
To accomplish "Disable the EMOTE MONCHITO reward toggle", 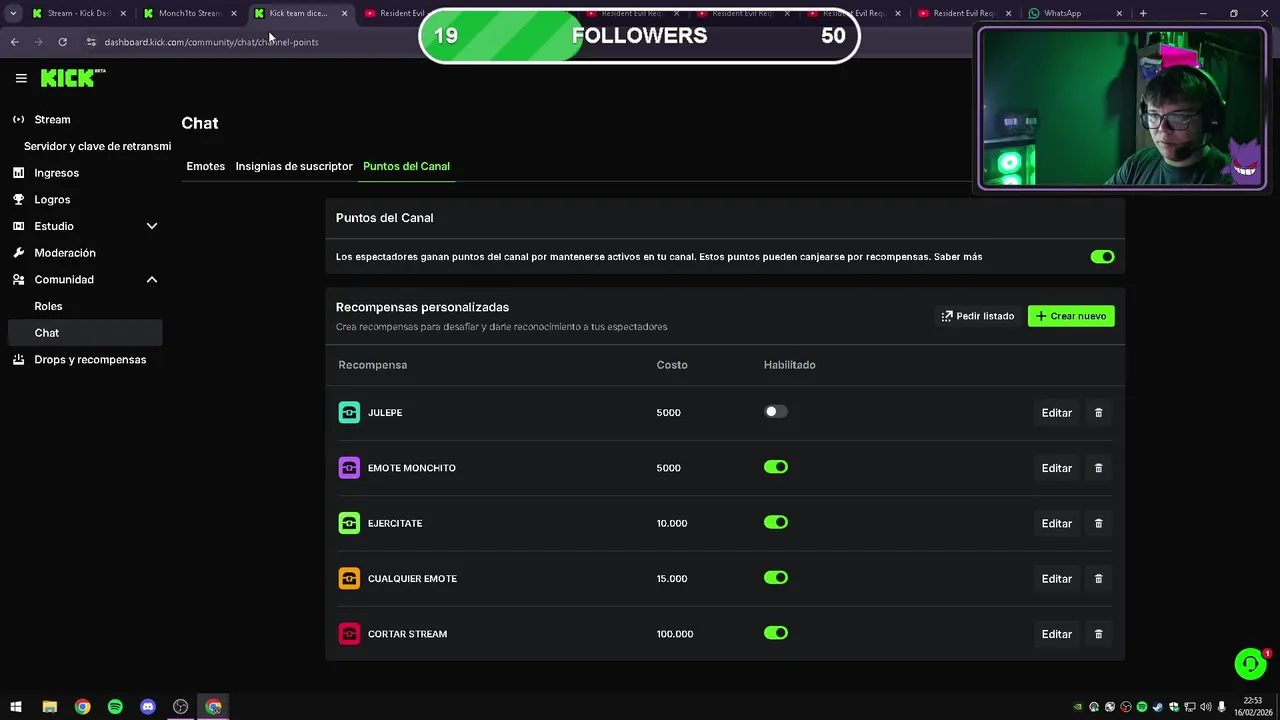I will pyautogui.click(x=776, y=467).
